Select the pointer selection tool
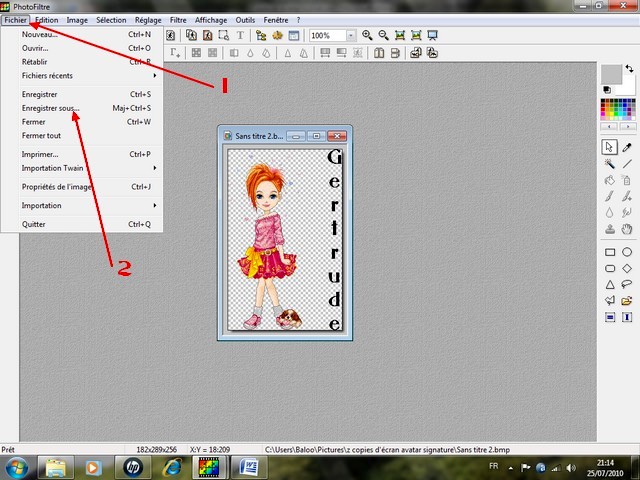640x480 pixels. pyautogui.click(x=609, y=147)
